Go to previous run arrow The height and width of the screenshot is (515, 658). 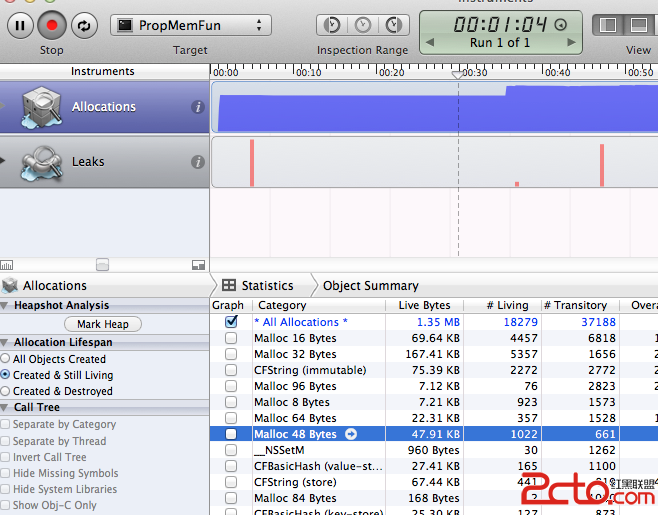tap(430, 42)
